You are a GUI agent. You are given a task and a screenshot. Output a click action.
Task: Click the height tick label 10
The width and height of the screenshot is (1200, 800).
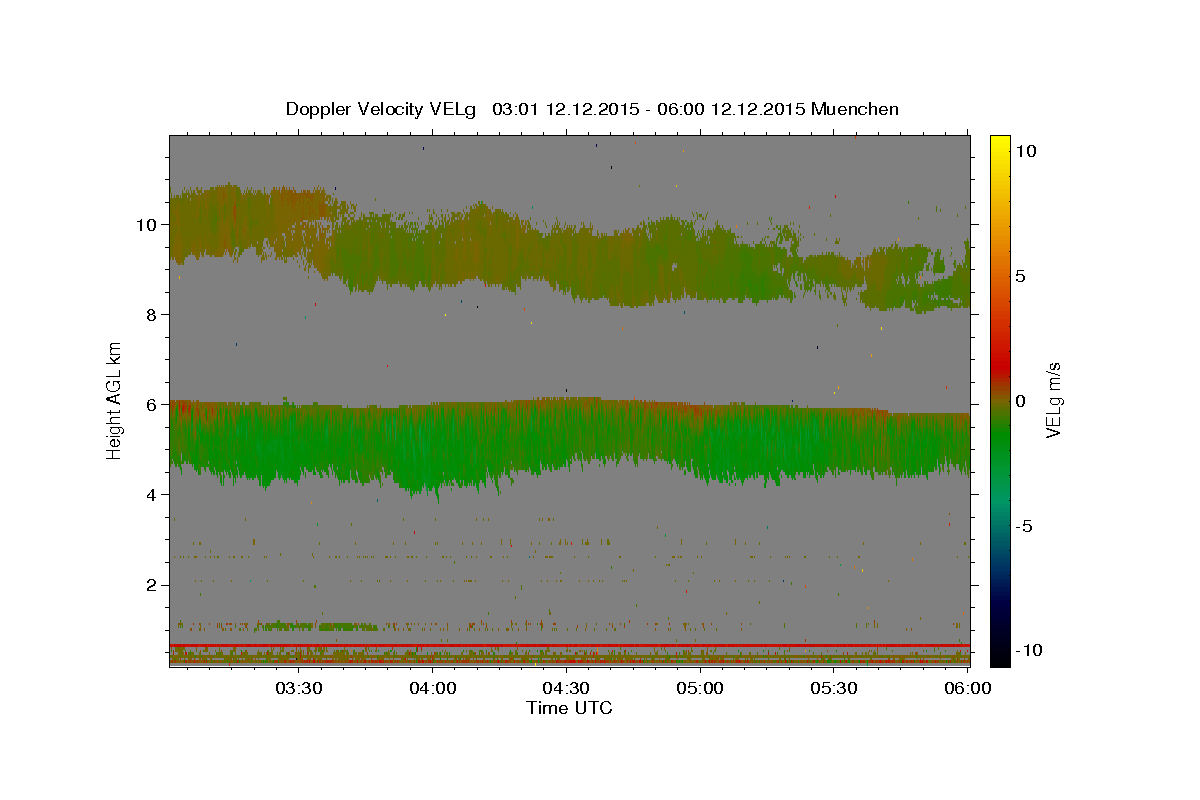tap(147, 225)
